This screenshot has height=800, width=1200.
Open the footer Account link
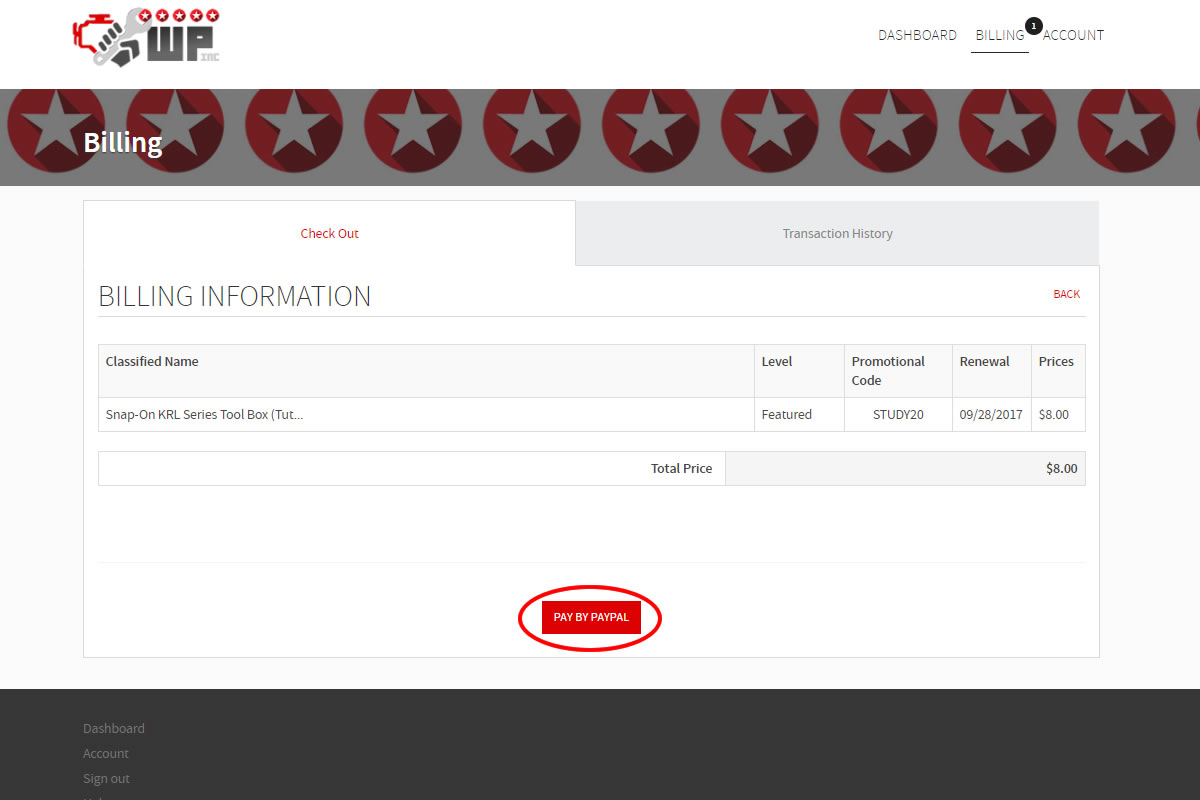106,753
